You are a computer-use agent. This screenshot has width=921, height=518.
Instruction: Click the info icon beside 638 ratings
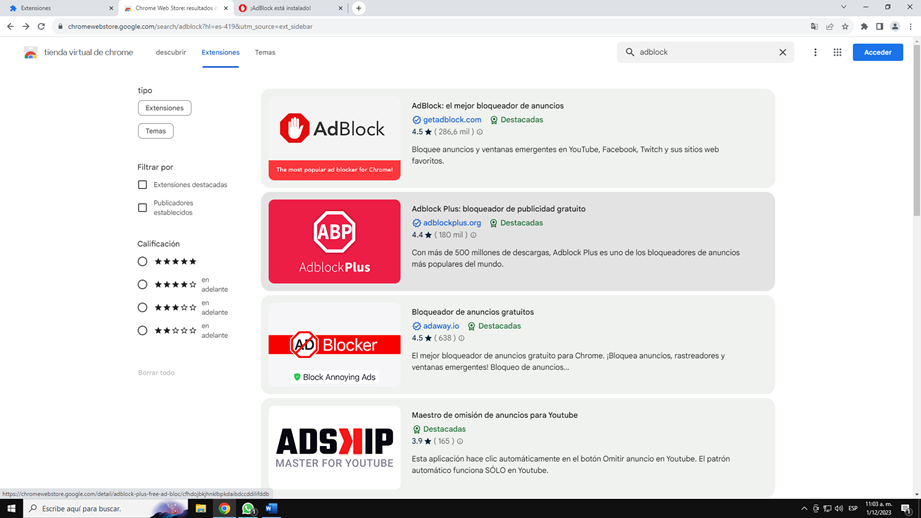pos(461,338)
